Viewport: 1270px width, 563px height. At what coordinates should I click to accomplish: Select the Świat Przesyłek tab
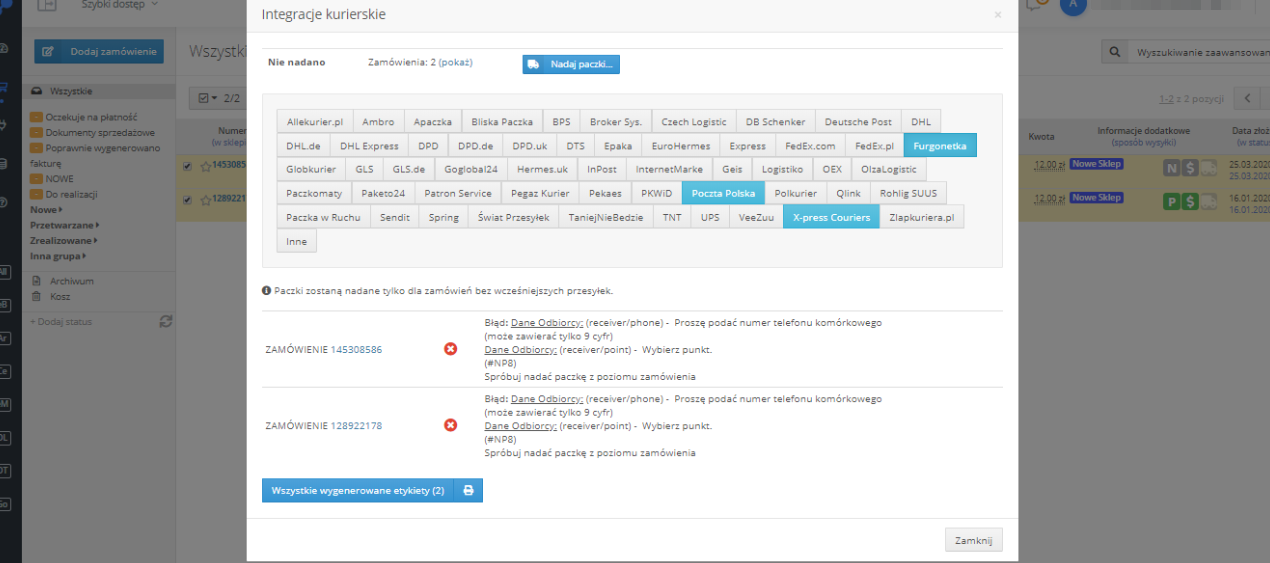pyautogui.click(x=514, y=217)
